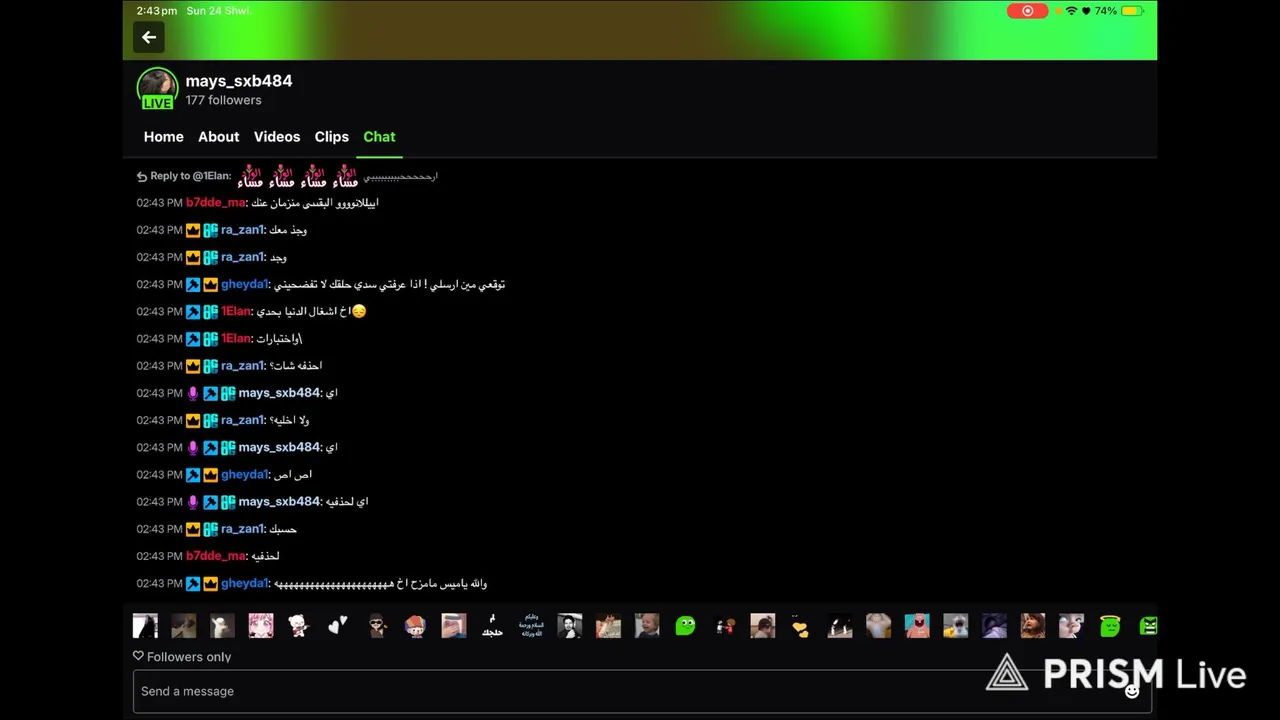This screenshot has width=1280, height=720.
Task: Choose the black-and-white portrait man emote
Action: click(x=570, y=626)
